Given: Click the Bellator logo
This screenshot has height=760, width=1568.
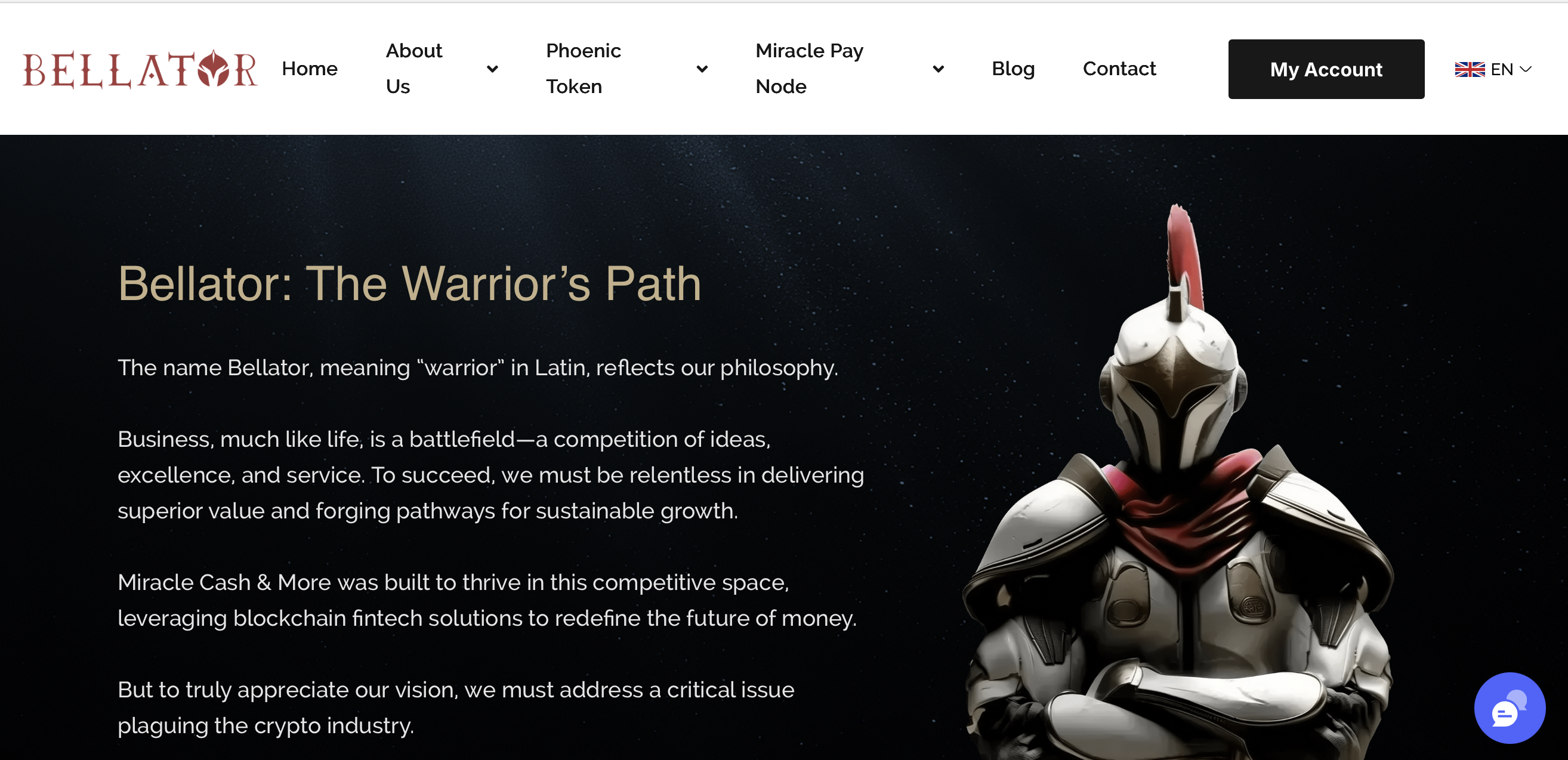Looking at the screenshot, I should (140, 69).
